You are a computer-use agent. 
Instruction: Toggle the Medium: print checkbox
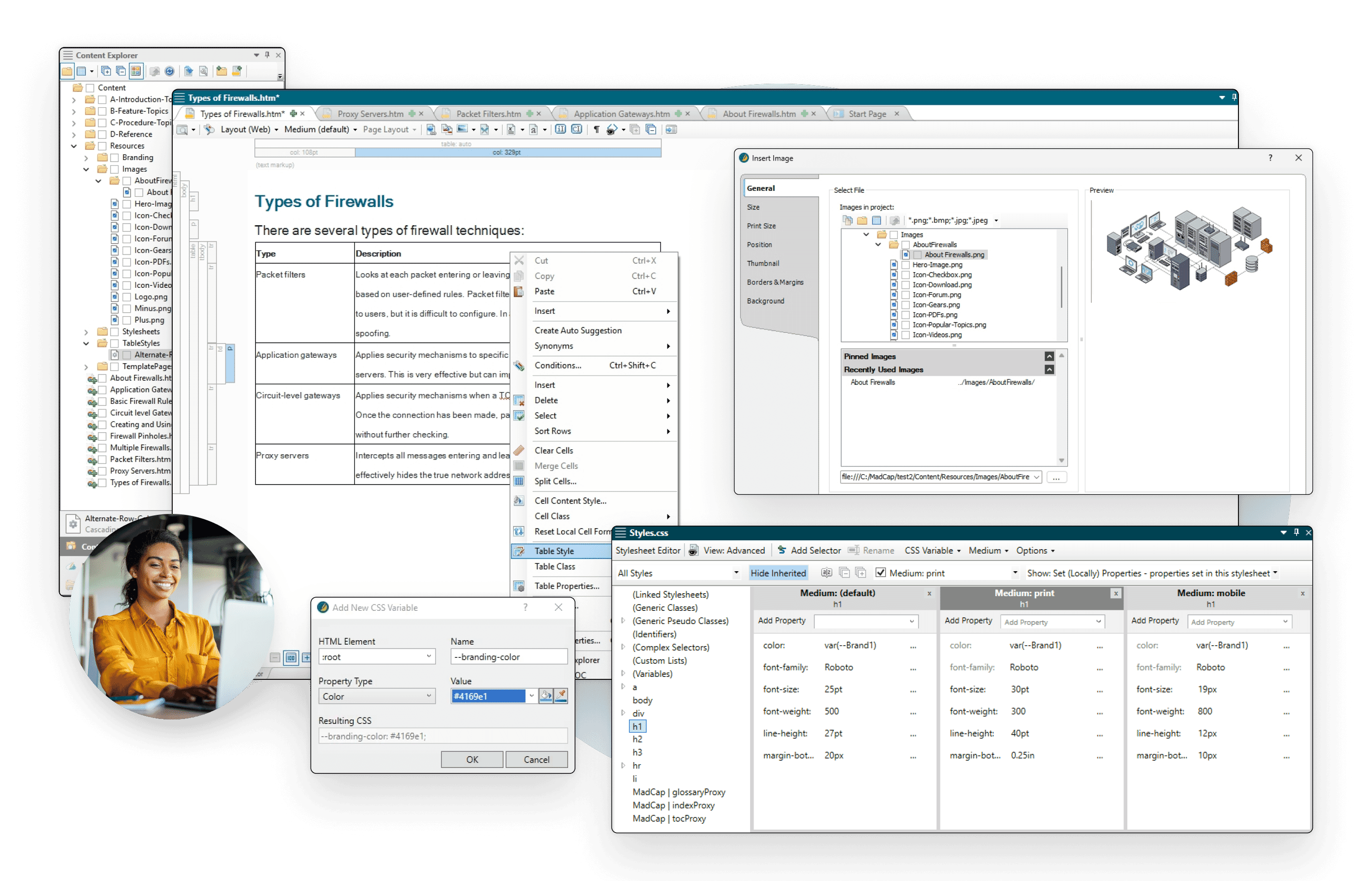[x=881, y=573]
